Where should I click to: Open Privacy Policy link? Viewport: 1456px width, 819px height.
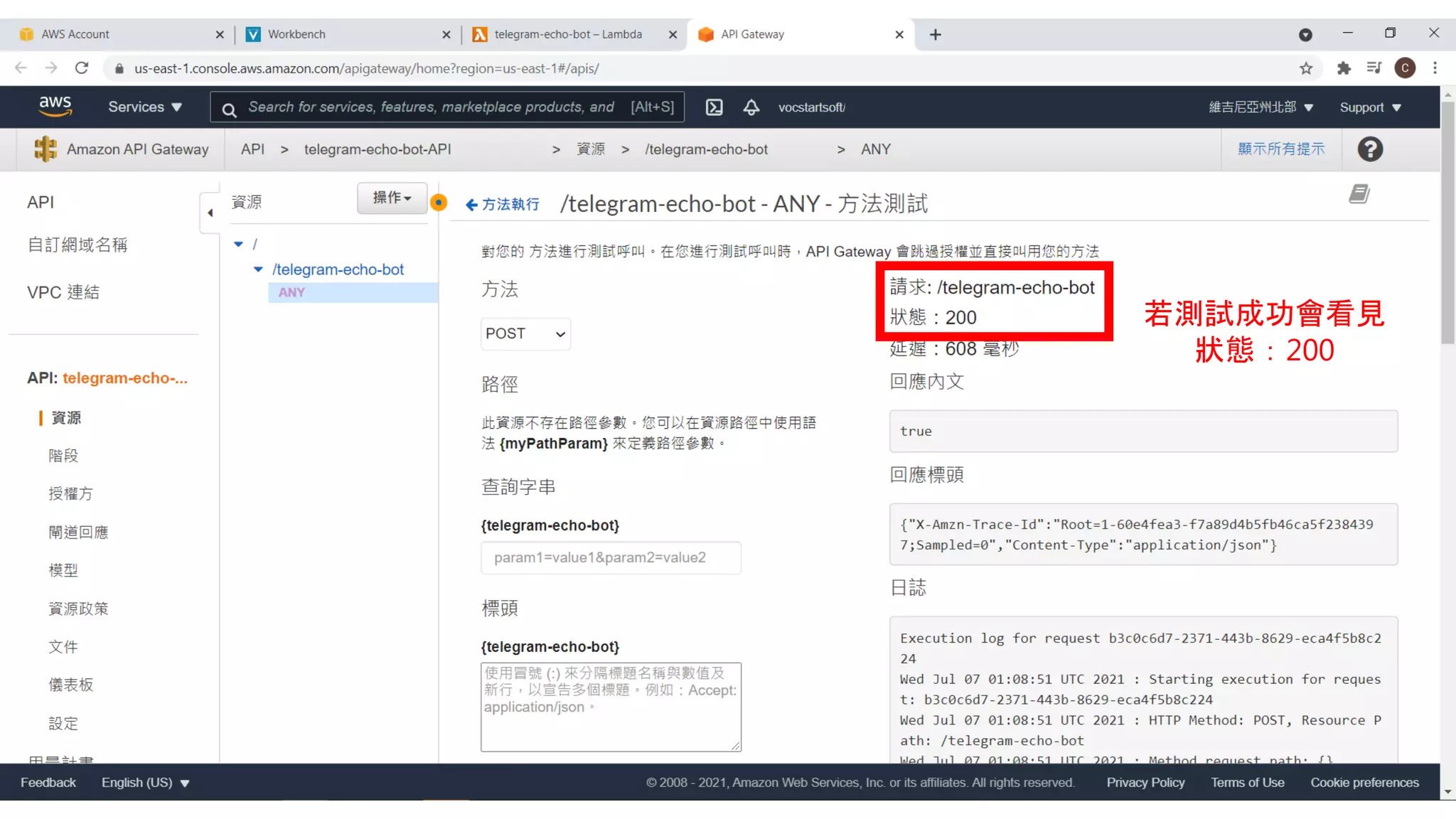[1145, 782]
